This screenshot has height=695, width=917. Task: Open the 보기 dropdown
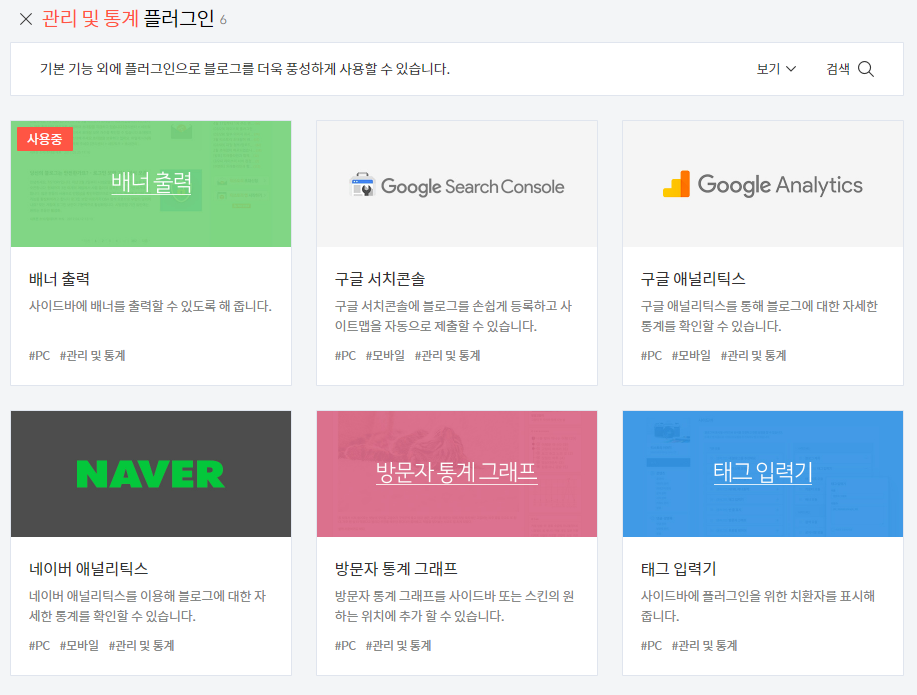(x=776, y=69)
